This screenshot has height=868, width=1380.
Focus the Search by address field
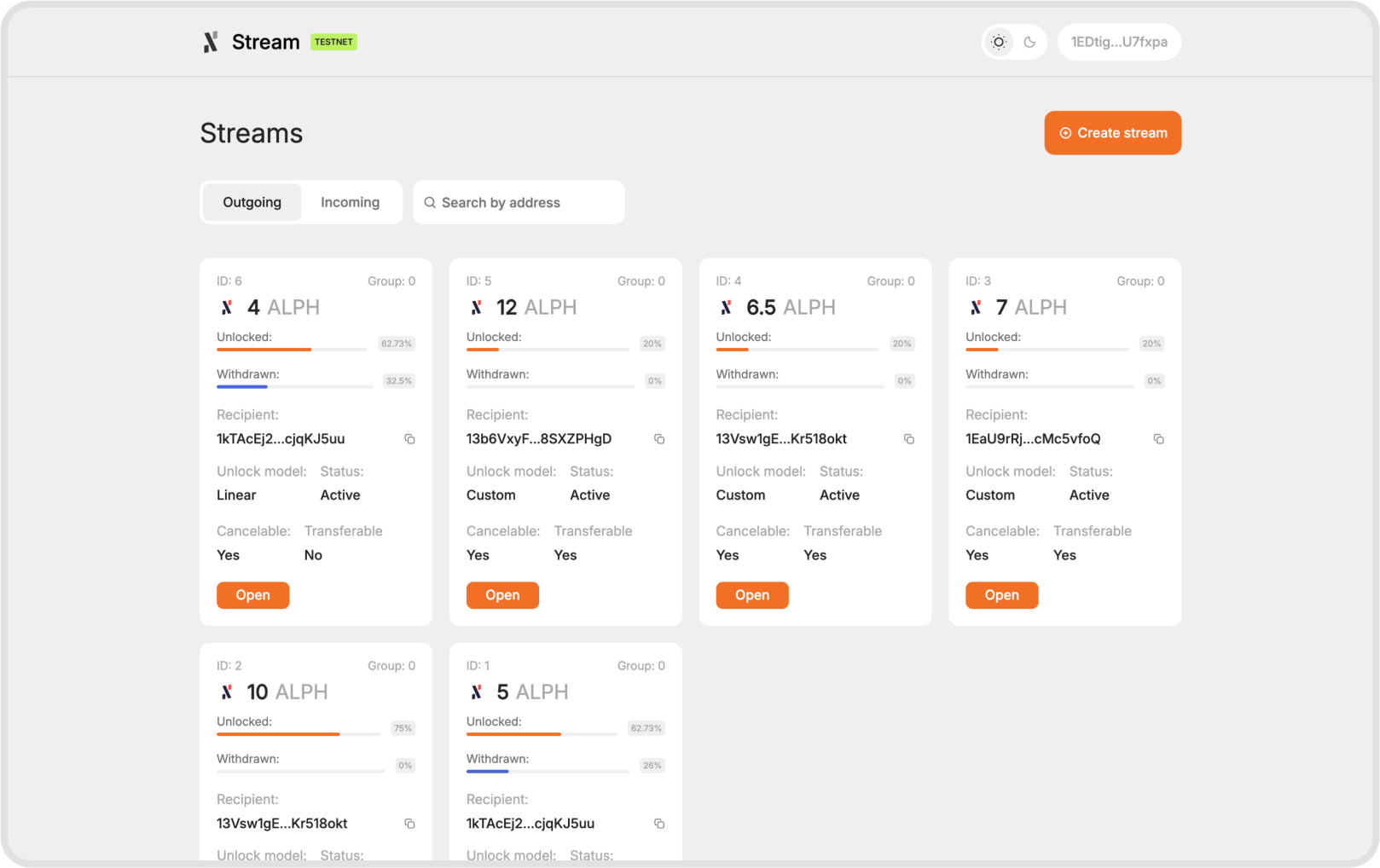tap(529, 203)
